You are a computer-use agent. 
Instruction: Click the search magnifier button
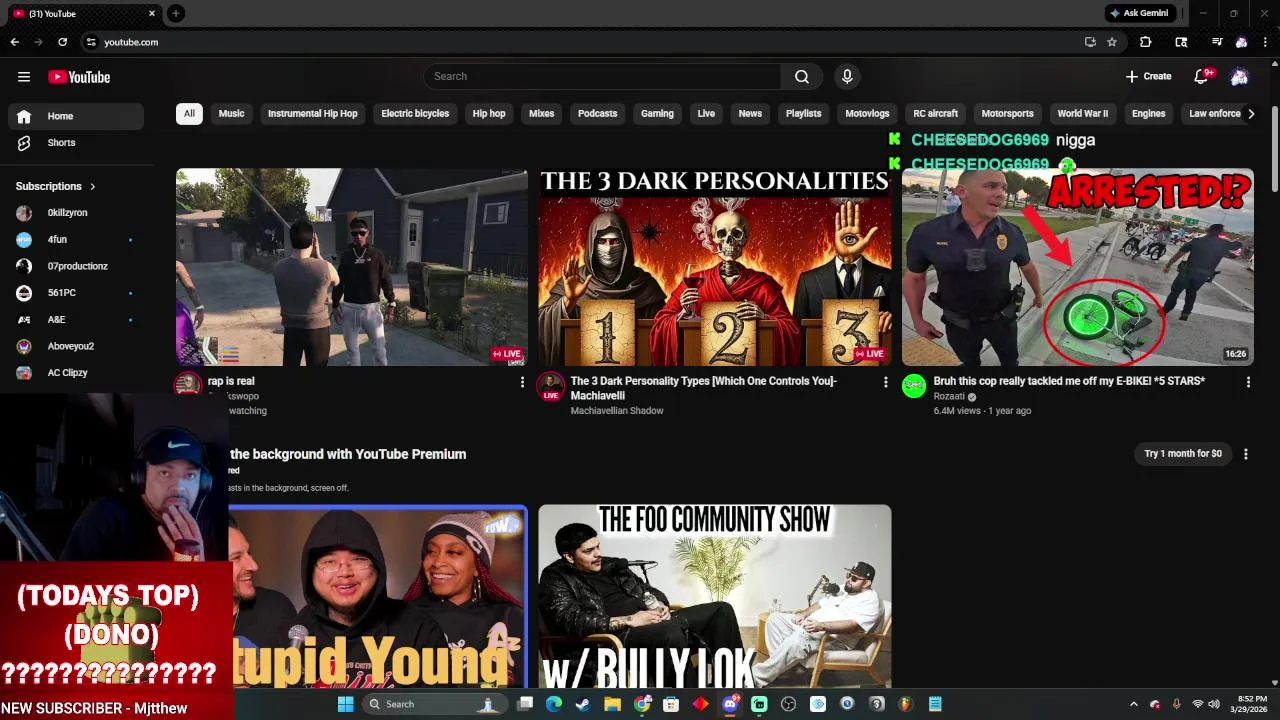click(802, 76)
